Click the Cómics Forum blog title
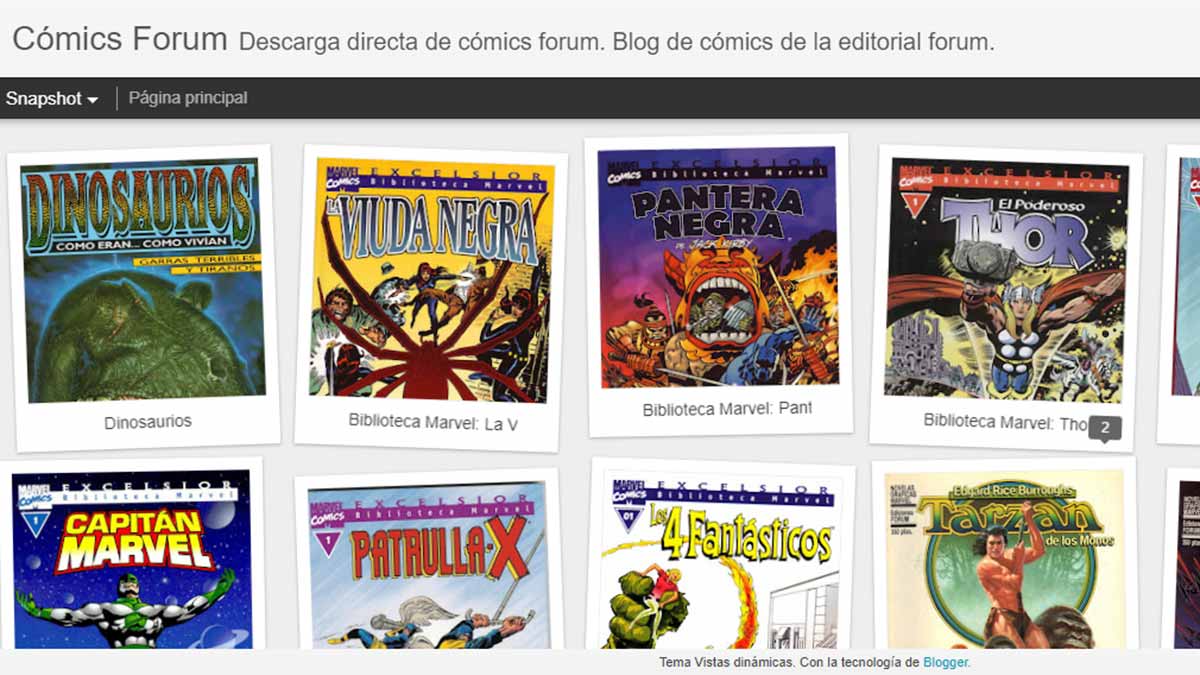The width and height of the screenshot is (1200, 675). click(x=120, y=39)
